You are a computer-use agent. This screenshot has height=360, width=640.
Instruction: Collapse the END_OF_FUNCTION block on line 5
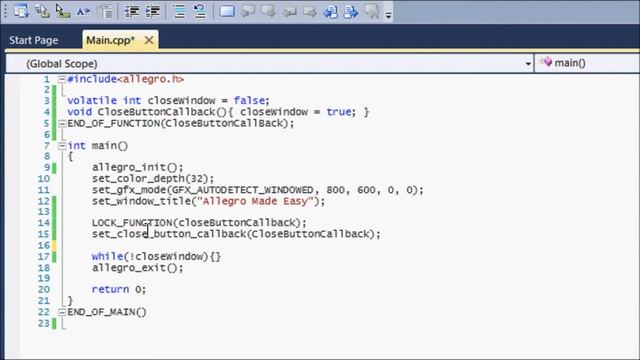pyautogui.click(x=62, y=123)
